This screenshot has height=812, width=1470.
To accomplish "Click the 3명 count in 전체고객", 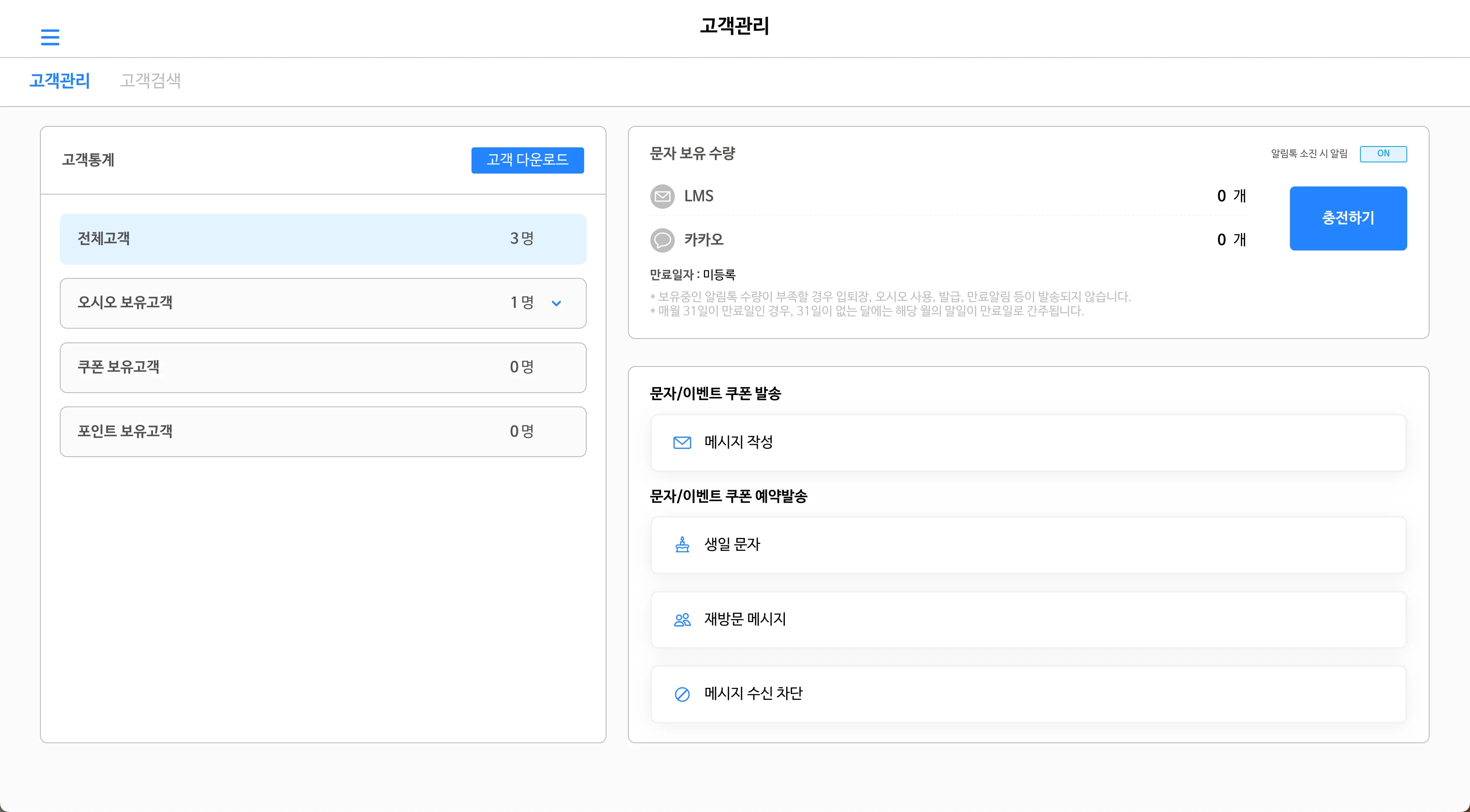I will tap(521, 239).
